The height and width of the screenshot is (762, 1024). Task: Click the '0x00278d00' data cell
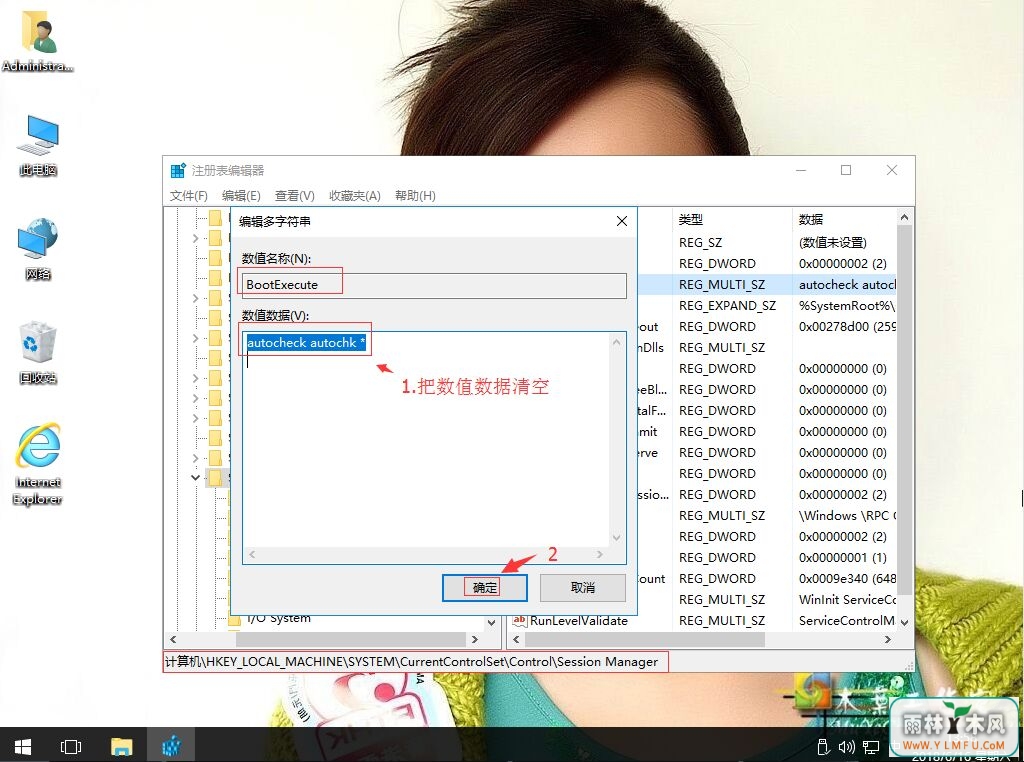coord(847,326)
